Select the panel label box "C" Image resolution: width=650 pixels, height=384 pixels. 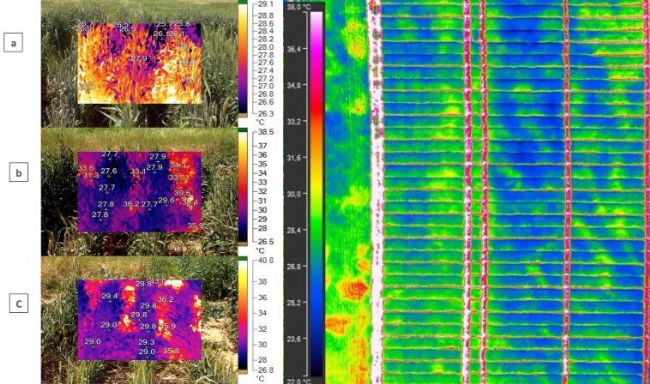[x=19, y=304]
